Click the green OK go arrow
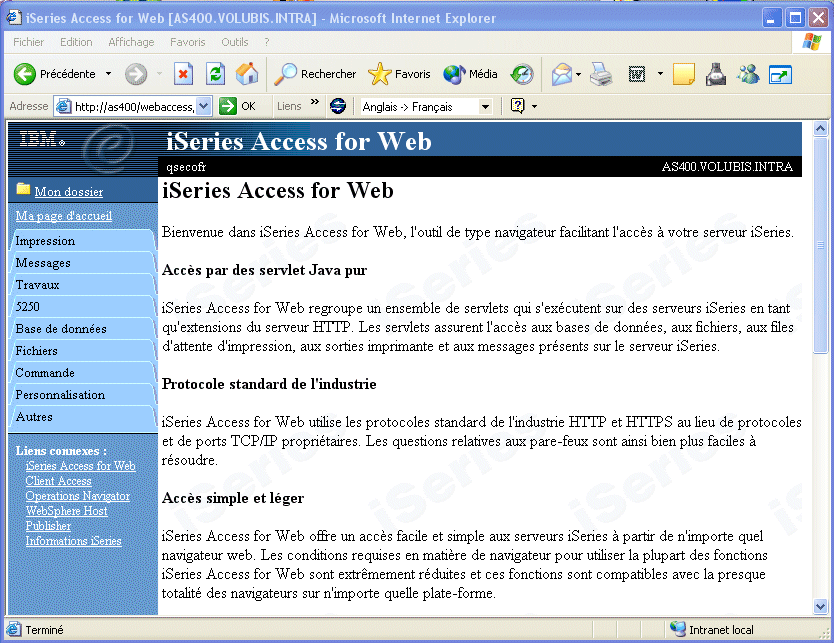834x643 pixels. pyautogui.click(x=228, y=106)
